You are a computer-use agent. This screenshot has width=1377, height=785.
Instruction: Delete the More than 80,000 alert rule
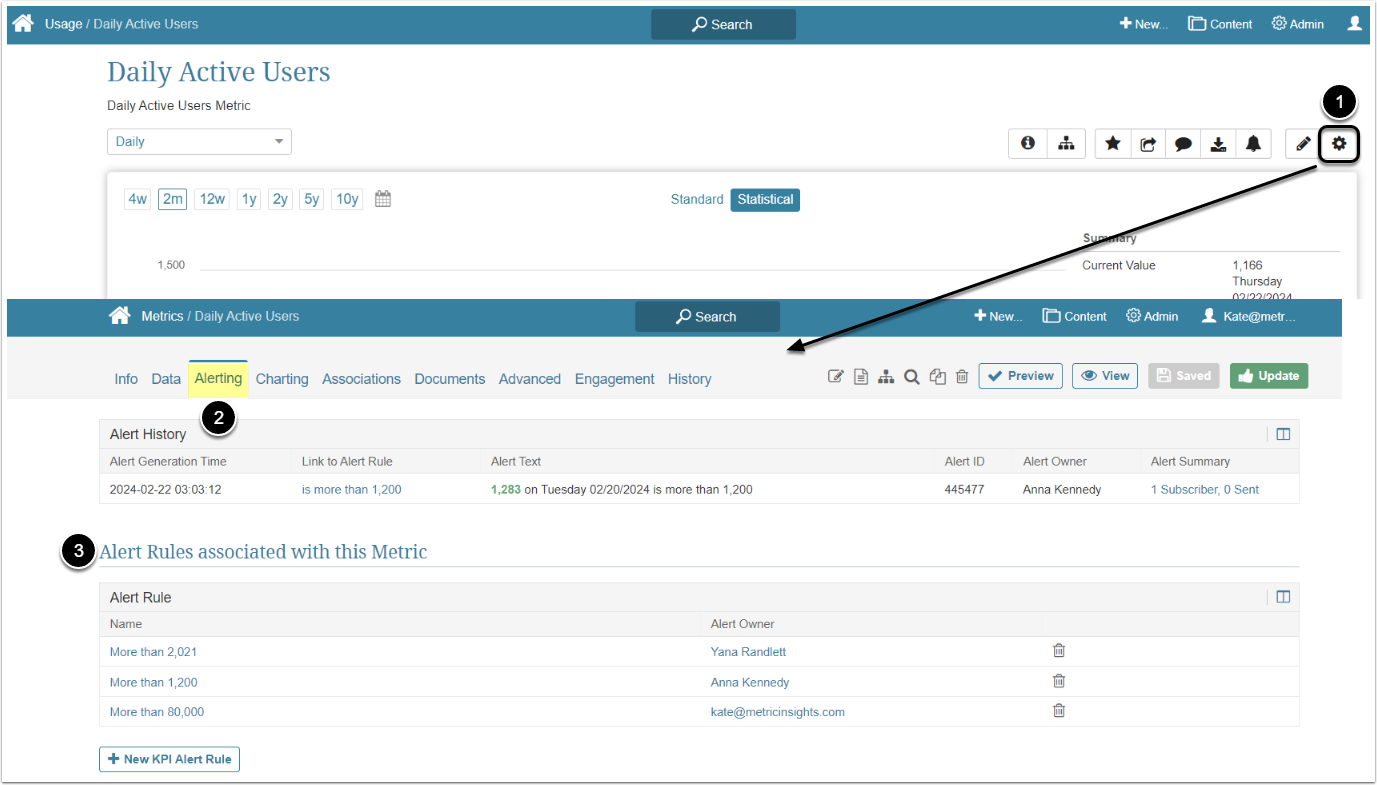(1059, 711)
